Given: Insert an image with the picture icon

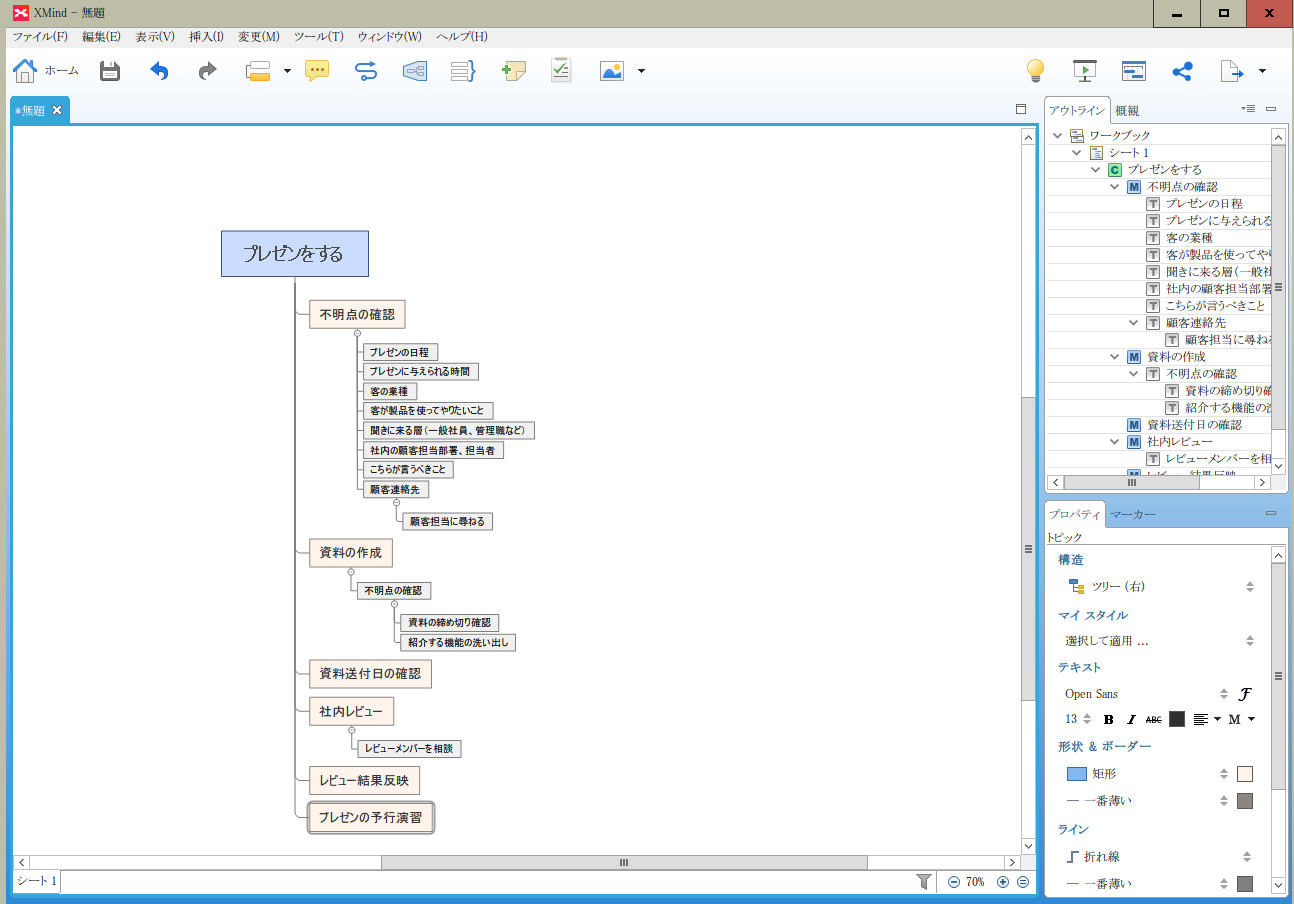Looking at the screenshot, I should coord(611,71).
